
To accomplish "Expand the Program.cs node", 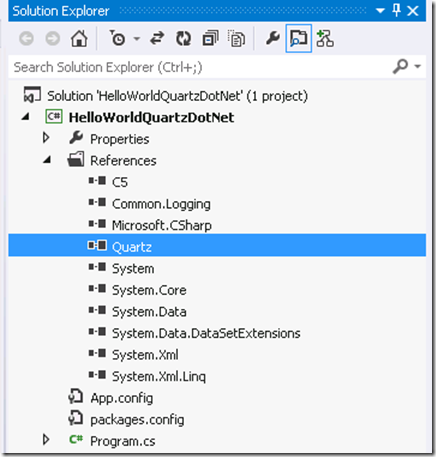I will click(x=46, y=439).
